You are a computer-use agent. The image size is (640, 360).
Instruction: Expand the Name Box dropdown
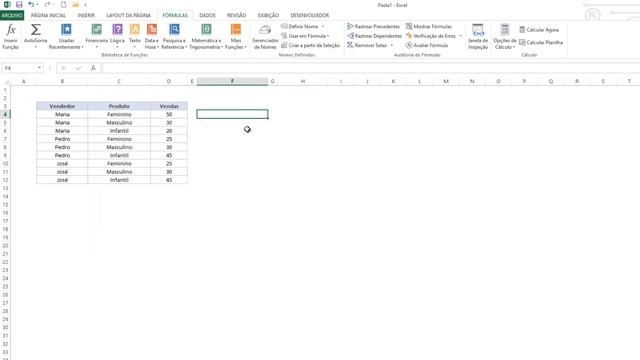click(40, 68)
